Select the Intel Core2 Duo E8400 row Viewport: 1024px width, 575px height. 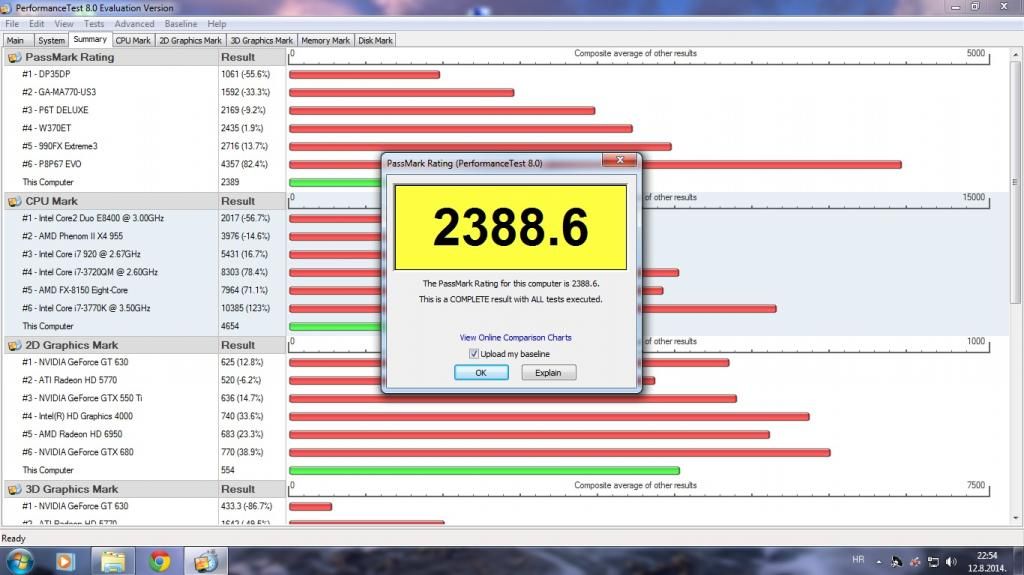(x=144, y=218)
